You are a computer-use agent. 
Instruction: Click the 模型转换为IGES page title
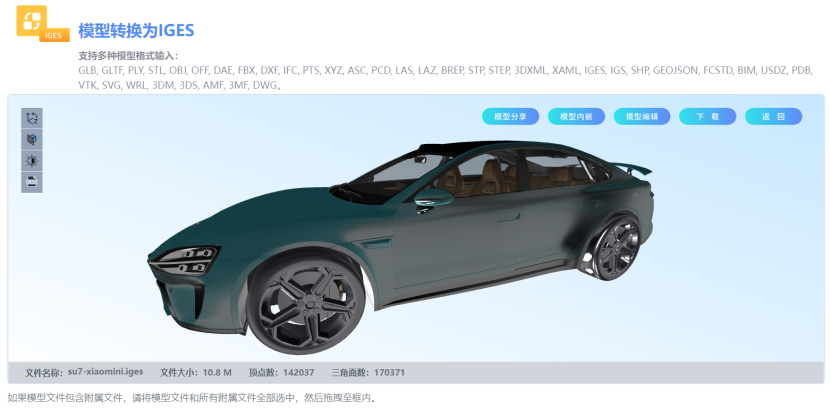click(136, 30)
